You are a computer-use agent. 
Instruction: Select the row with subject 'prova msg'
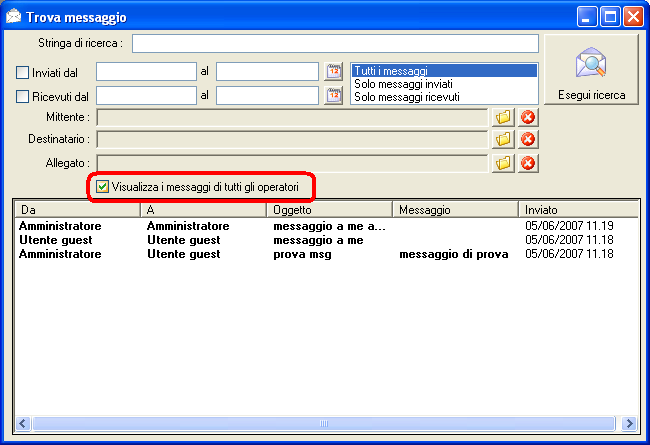[327, 254]
